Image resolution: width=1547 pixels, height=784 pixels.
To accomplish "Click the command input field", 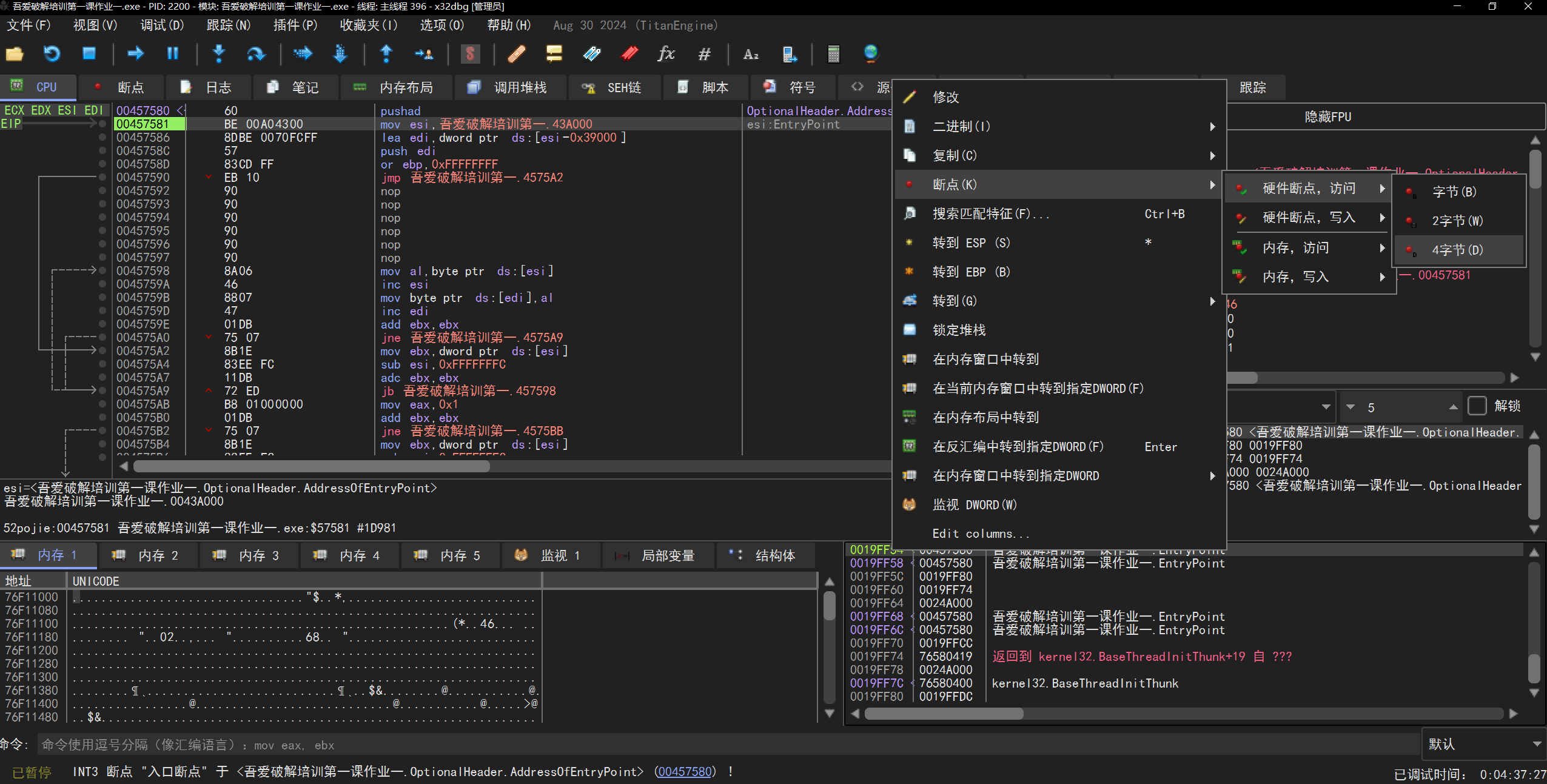I will coord(728,745).
